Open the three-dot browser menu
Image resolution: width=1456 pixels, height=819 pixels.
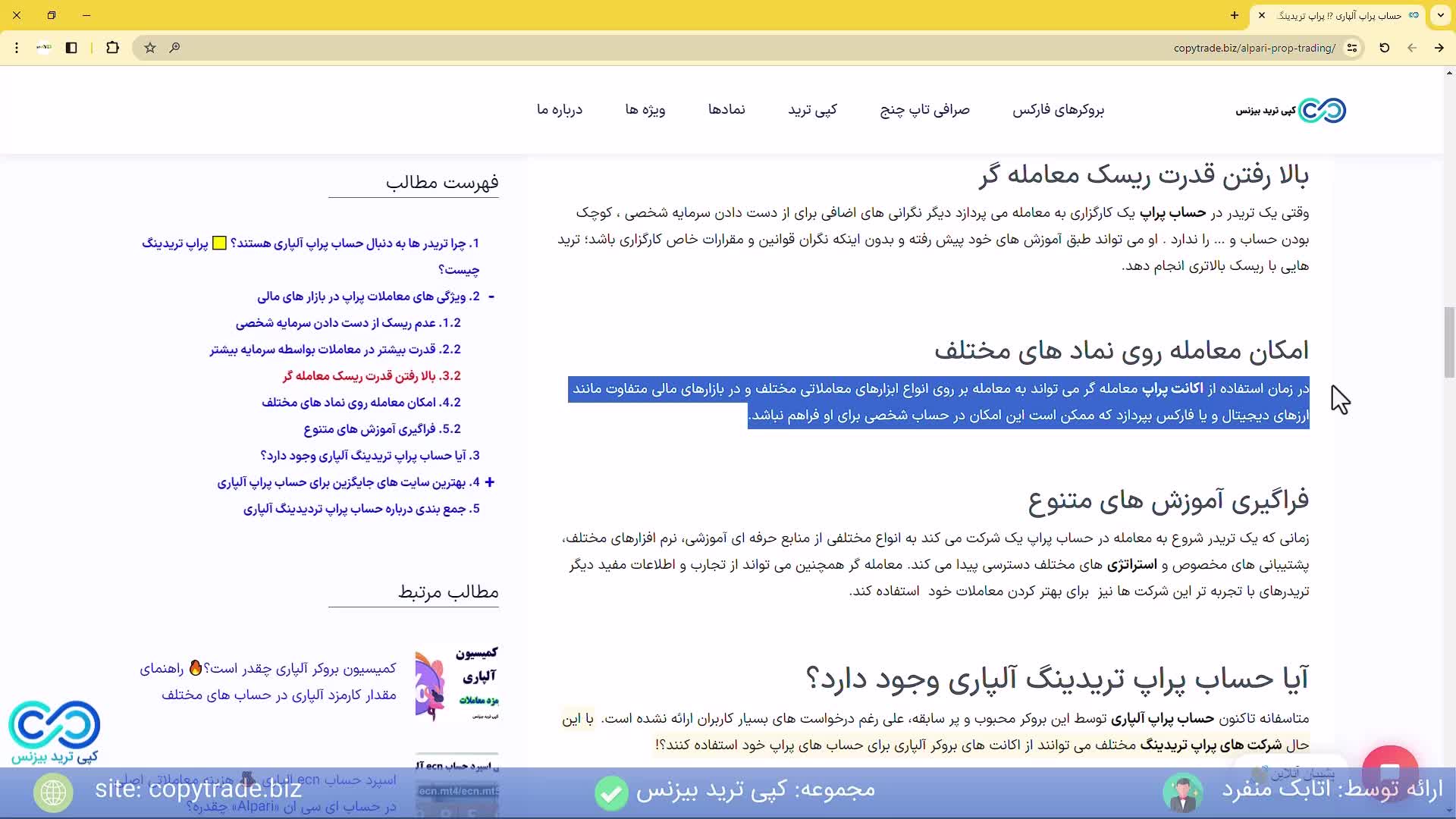17,48
